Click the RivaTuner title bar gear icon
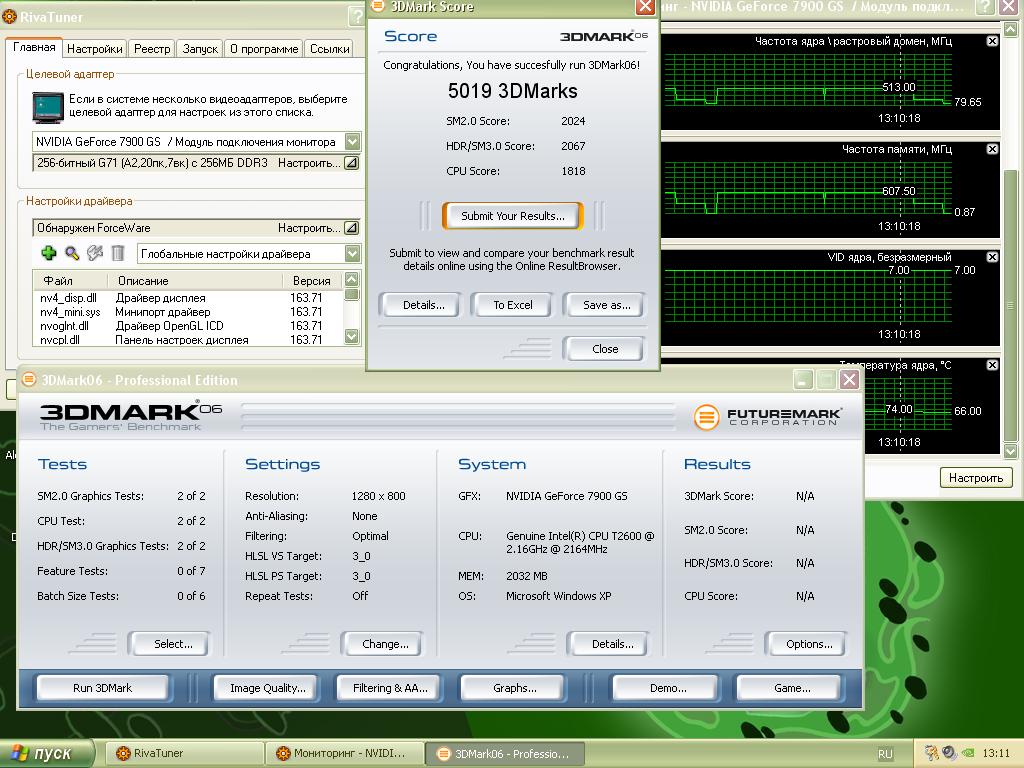The image size is (1024, 768). pos(9,16)
